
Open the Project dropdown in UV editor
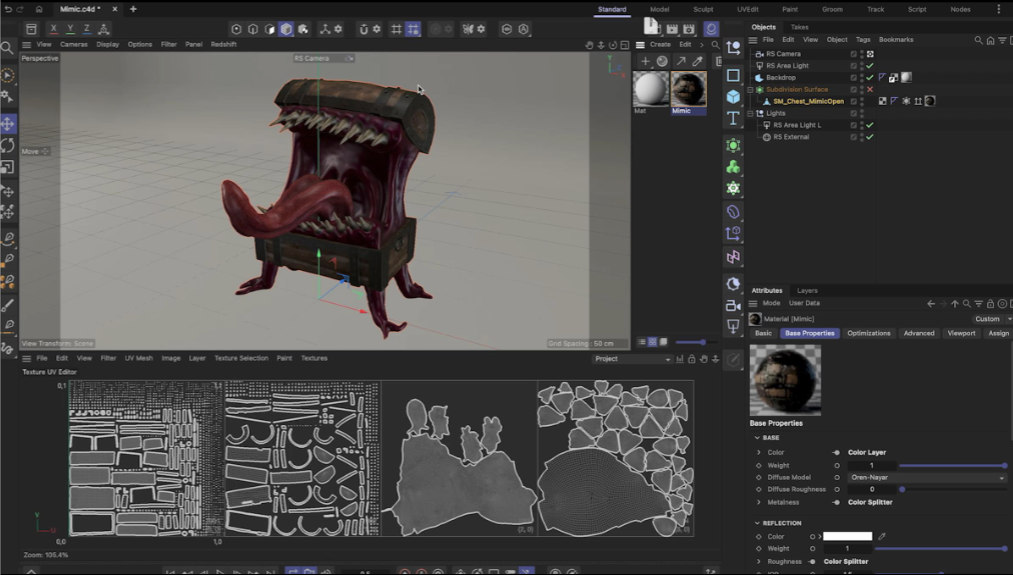632,359
